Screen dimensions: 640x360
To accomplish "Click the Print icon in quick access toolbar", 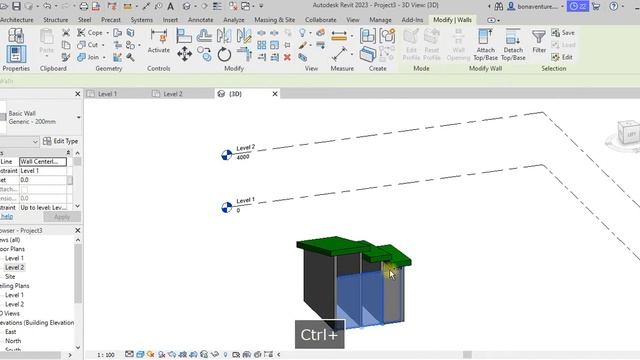I will point(83,6).
